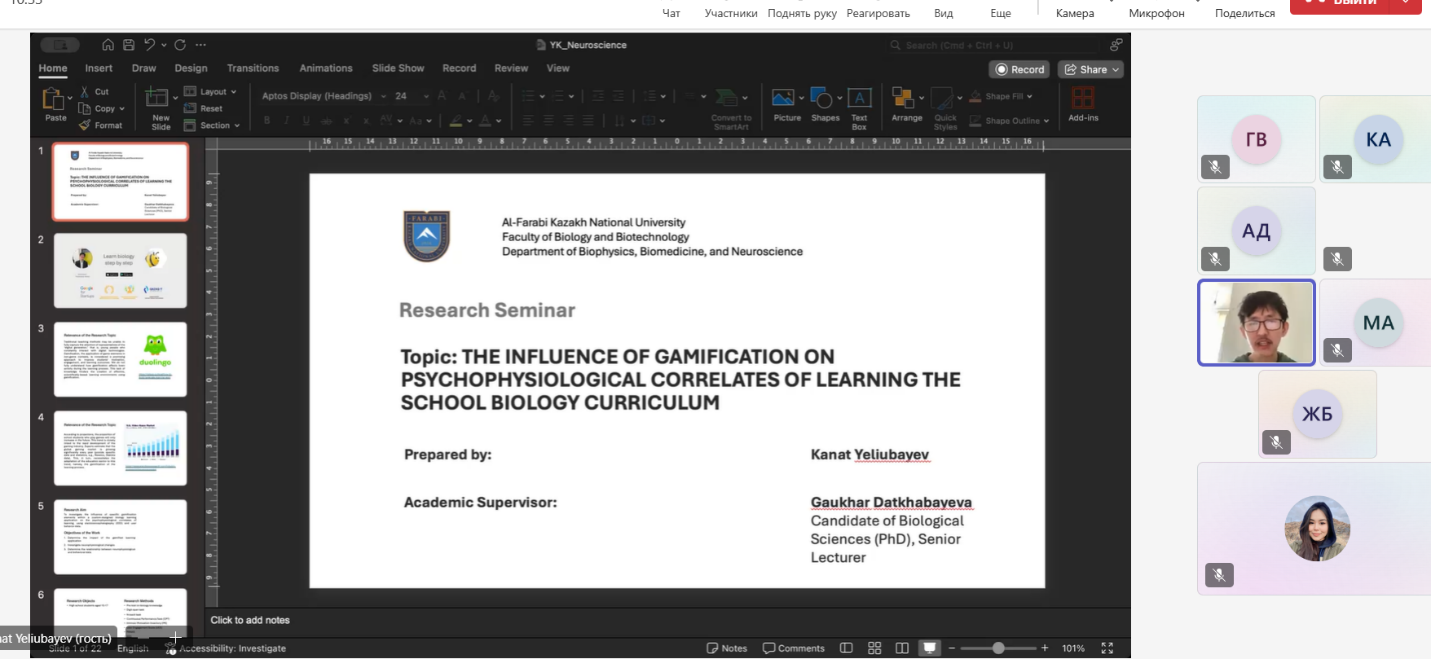Insert a Picture from the ribbon
Image resolution: width=1431 pixels, height=659 pixels.
point(787,104)
